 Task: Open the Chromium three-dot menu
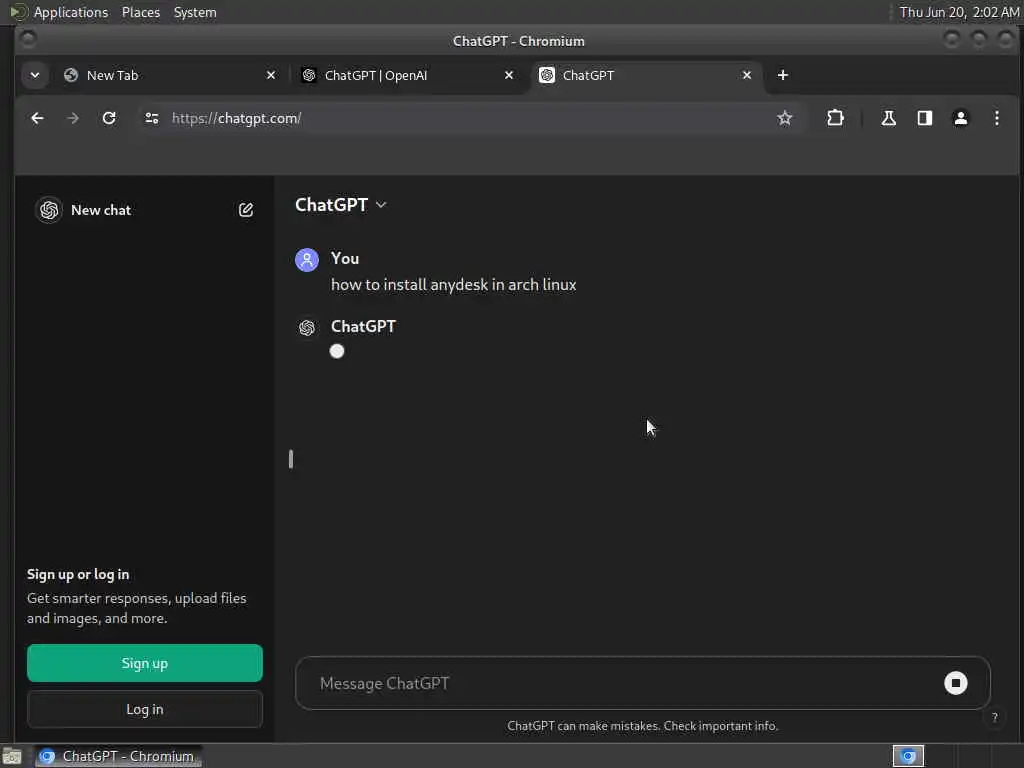coord(997,118)
